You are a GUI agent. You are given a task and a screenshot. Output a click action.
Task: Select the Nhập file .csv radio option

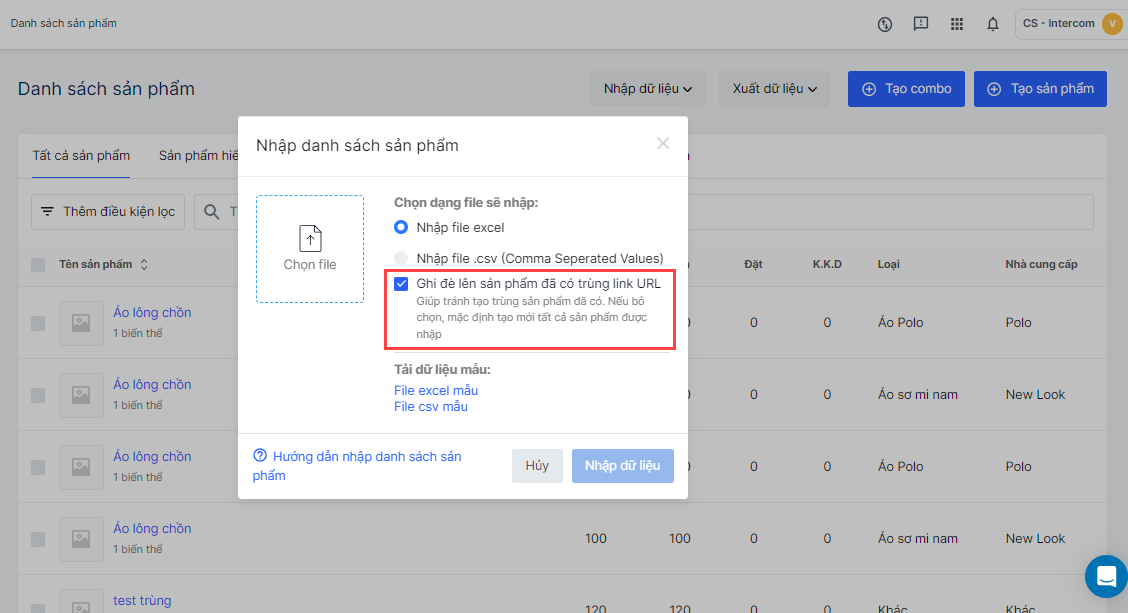point(401,258)
